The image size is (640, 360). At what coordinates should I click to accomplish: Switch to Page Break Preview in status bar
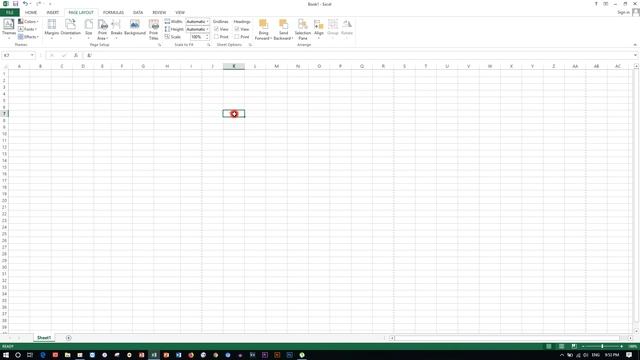574,346
